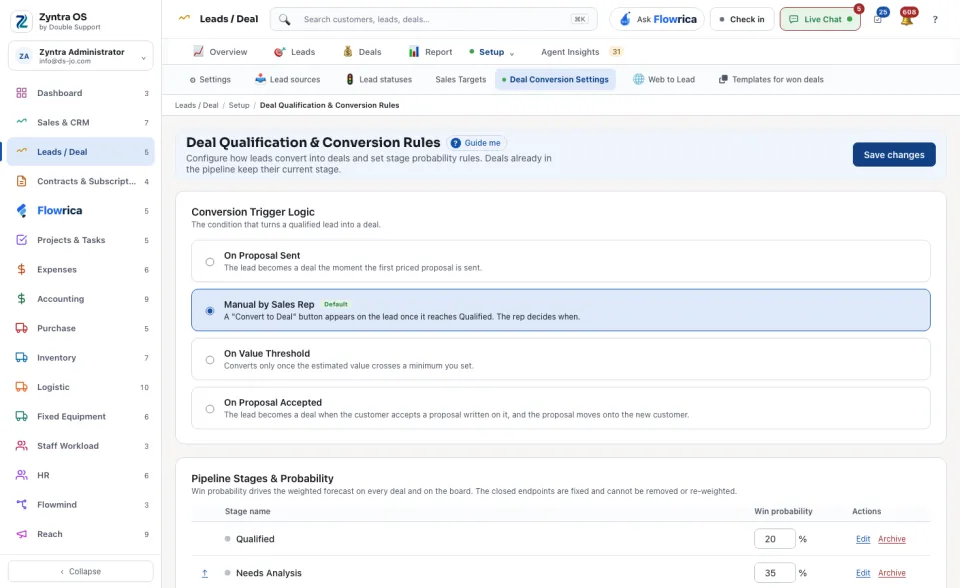
Task: Switch to Web to Lead sub-tab
Action: pos(664,80)
